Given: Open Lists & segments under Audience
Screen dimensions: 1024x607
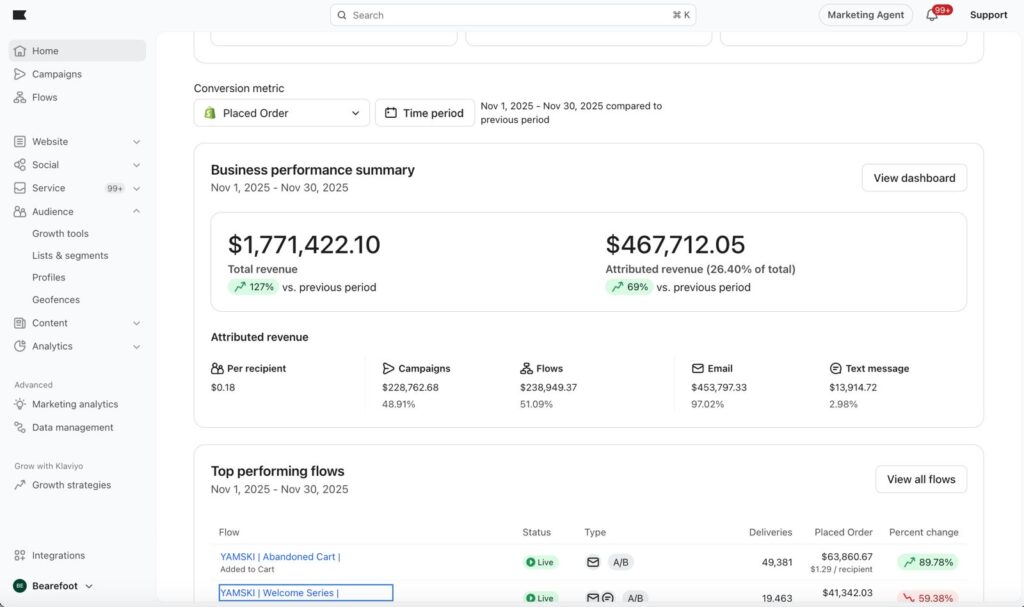Looking at the screenshot, I should [70, 256].
